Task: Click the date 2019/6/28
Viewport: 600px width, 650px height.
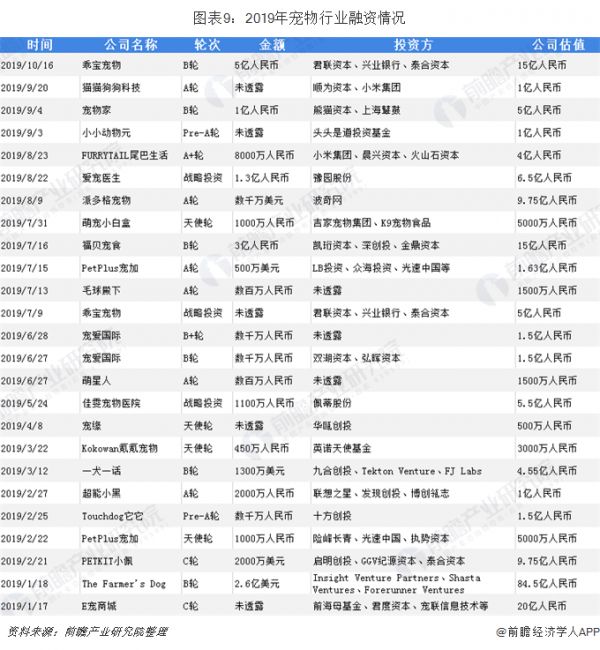Action: (24, 336)
